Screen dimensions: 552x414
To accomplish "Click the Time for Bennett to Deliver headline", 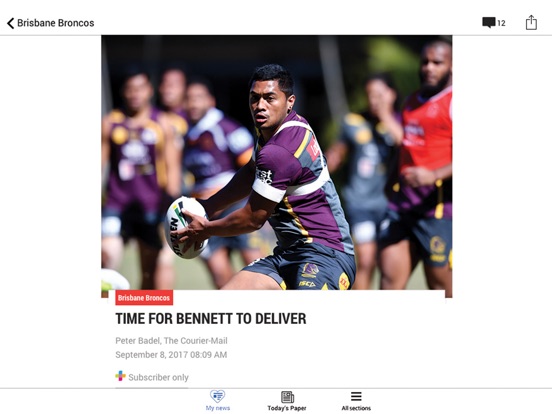I will pyautogui.click(x=211, y=319).
